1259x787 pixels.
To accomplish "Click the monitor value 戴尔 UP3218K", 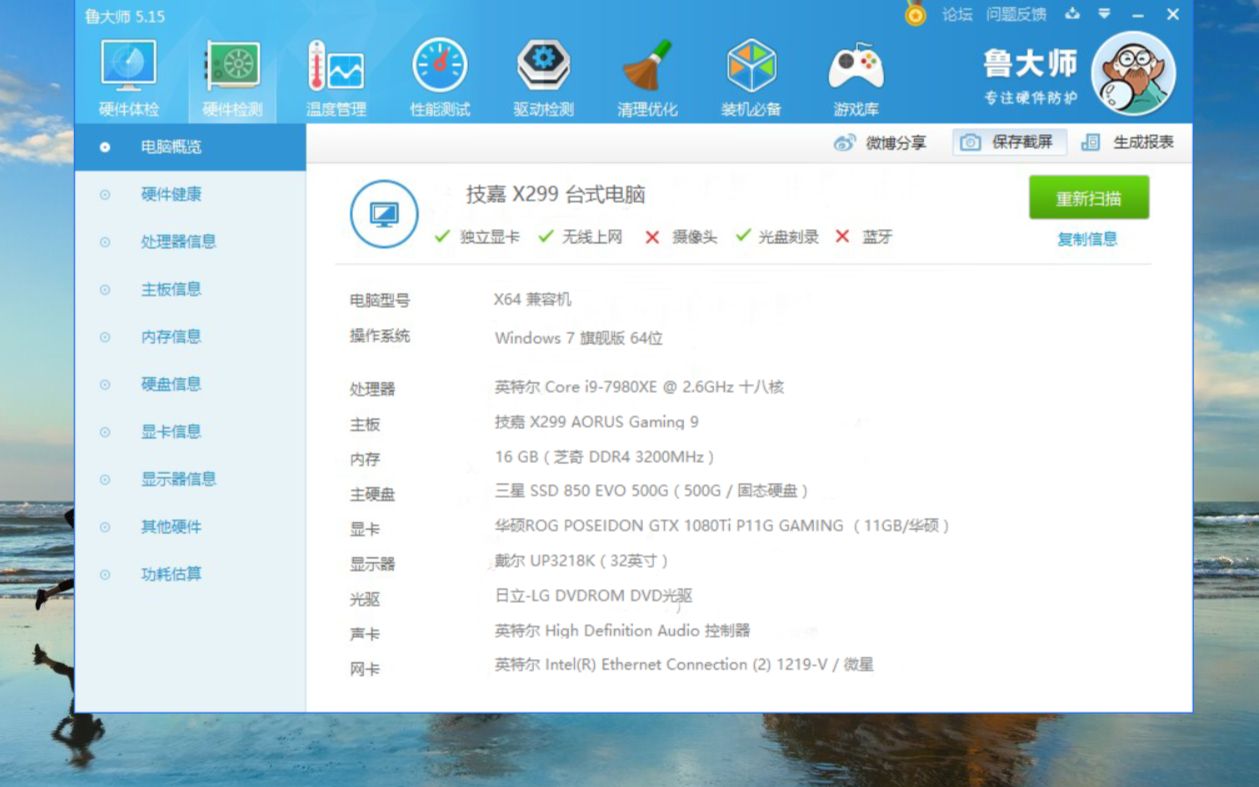I will [581, 560].
